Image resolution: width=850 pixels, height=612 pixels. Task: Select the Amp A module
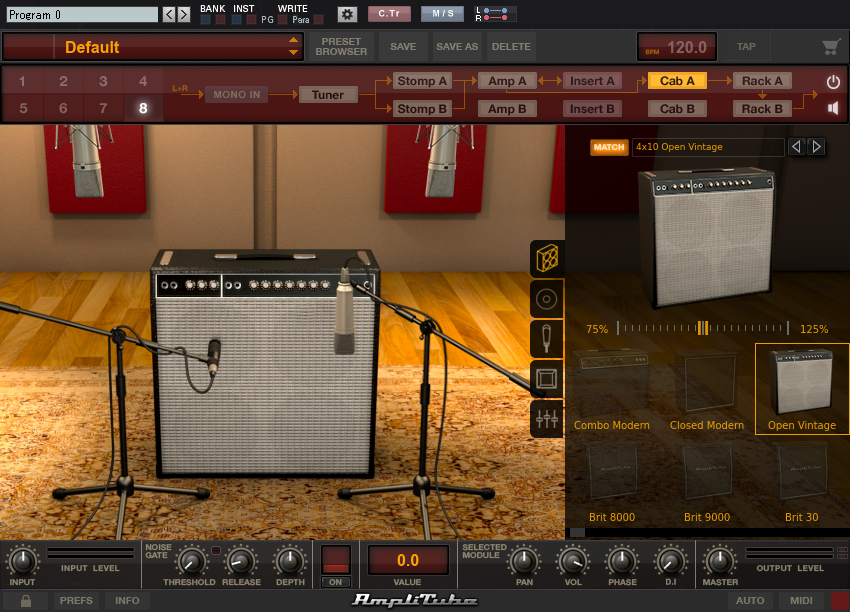507,81
